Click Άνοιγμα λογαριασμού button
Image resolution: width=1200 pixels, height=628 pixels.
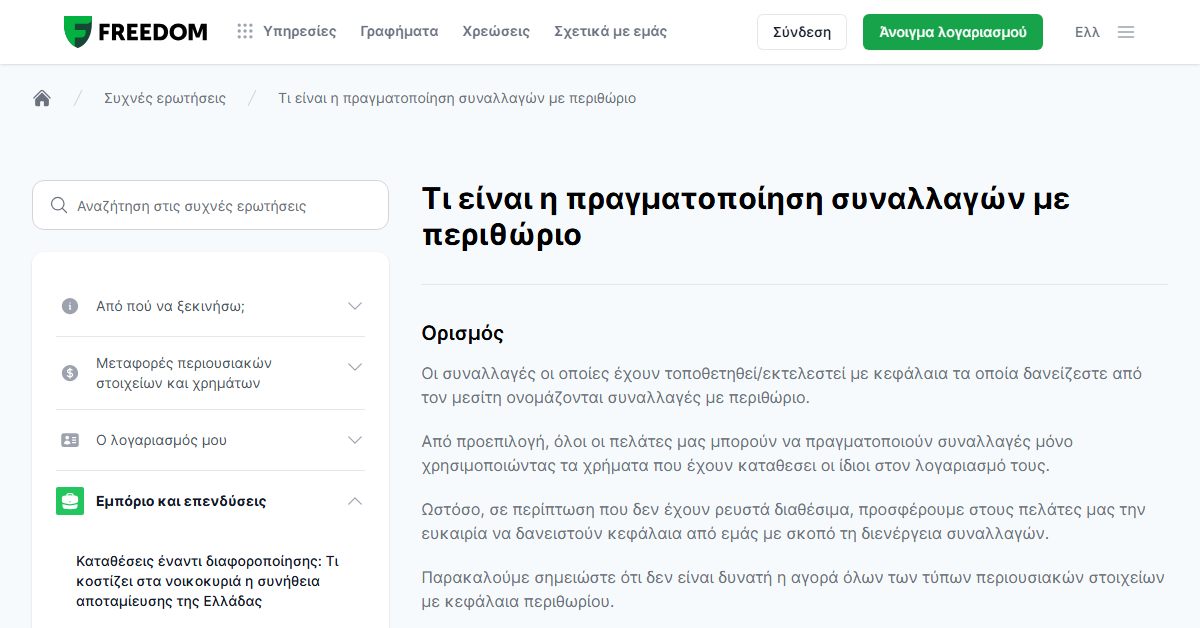tap(953, 32)
